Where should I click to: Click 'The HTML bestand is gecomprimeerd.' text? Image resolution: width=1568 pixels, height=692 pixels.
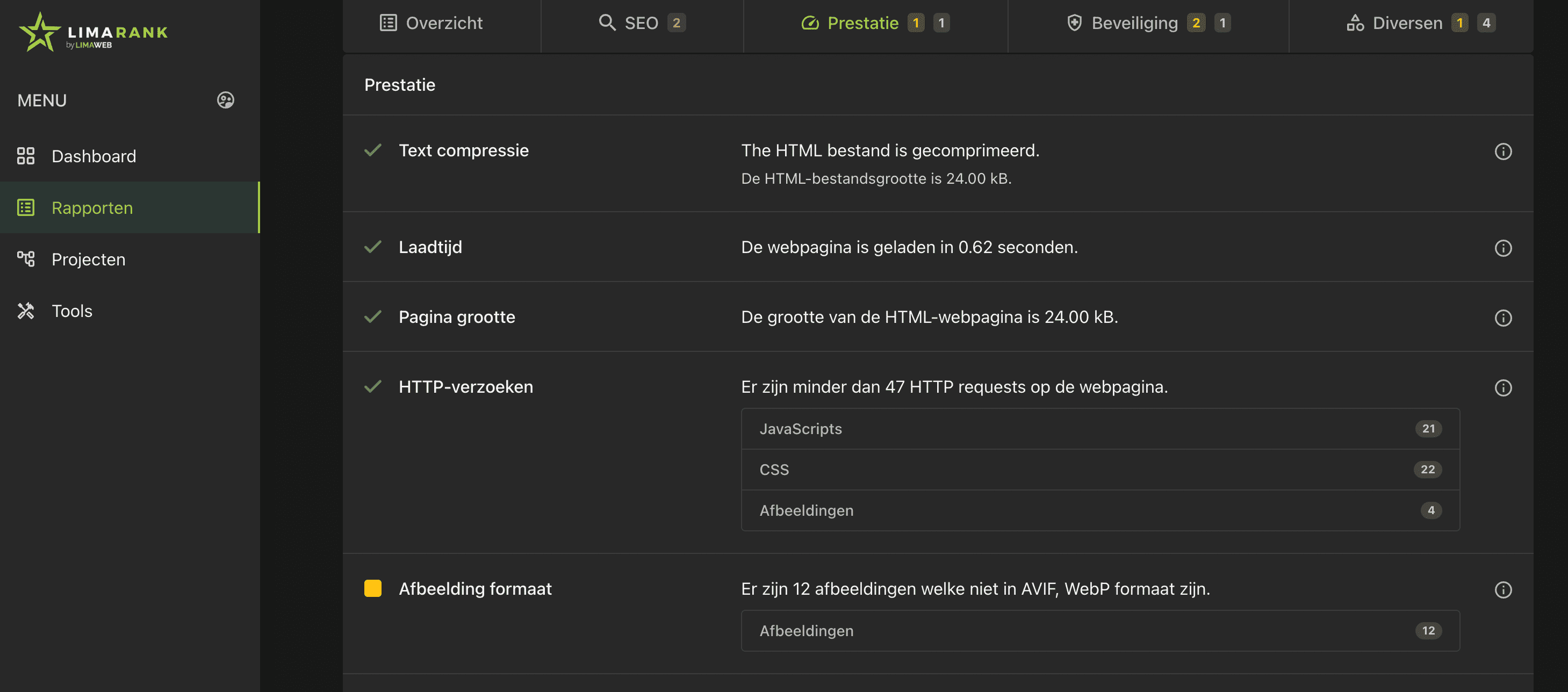890,150
